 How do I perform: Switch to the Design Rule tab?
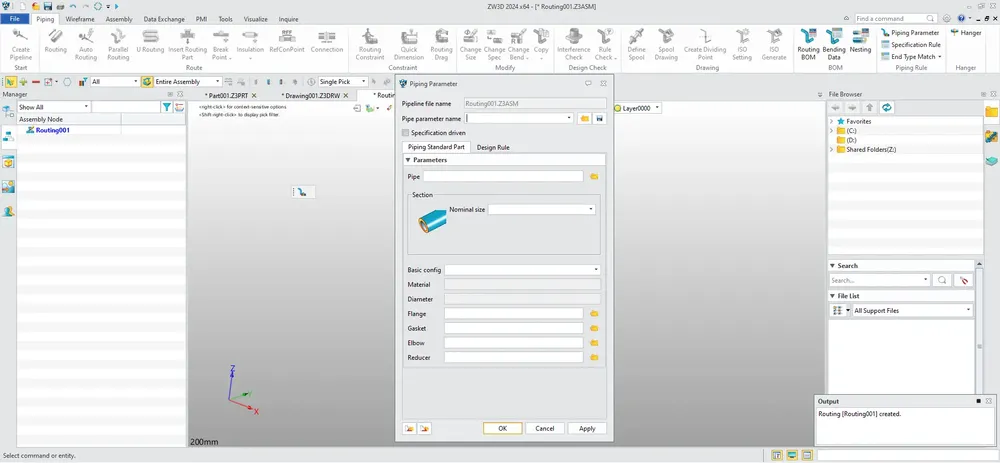(493, 147)
